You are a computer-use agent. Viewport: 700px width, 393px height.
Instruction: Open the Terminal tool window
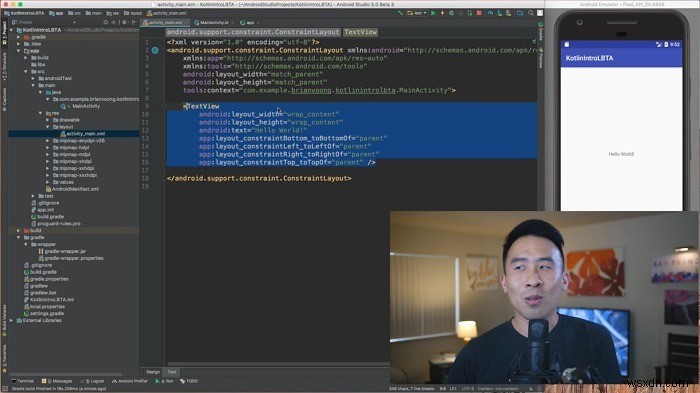tap(22, 381)
